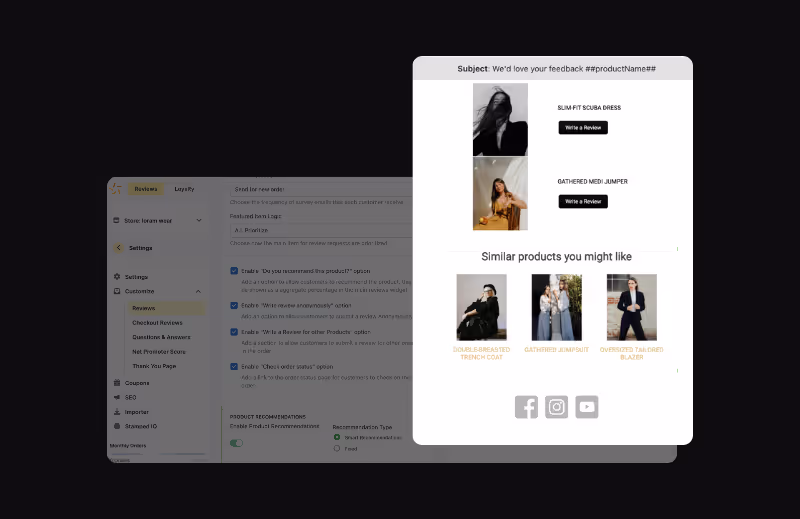Screen dimensions: 800x519
Task: Open the Reviews item under Customize
Action: pos(165,308)
